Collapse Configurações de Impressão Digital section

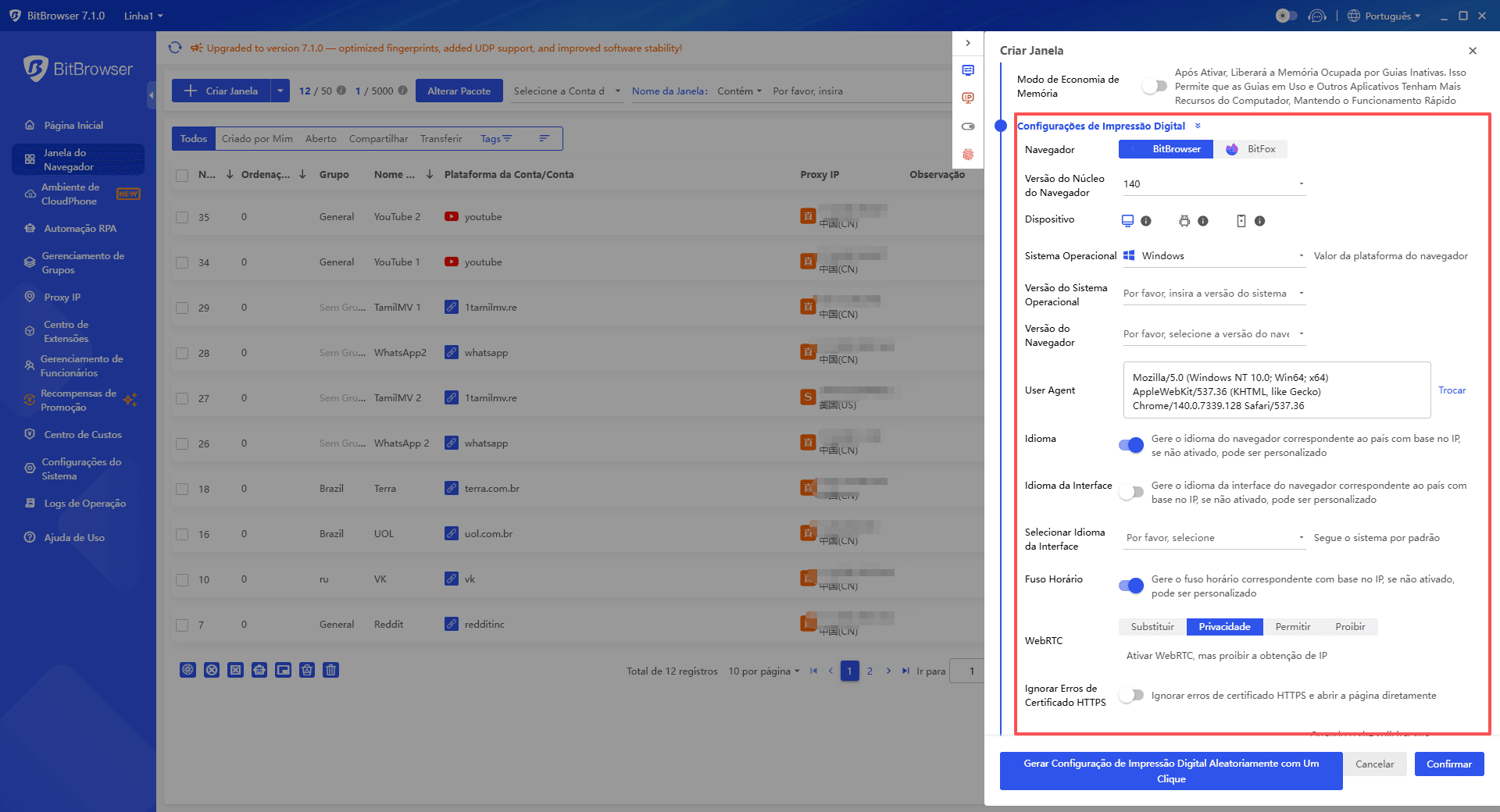pos(1197,125)
